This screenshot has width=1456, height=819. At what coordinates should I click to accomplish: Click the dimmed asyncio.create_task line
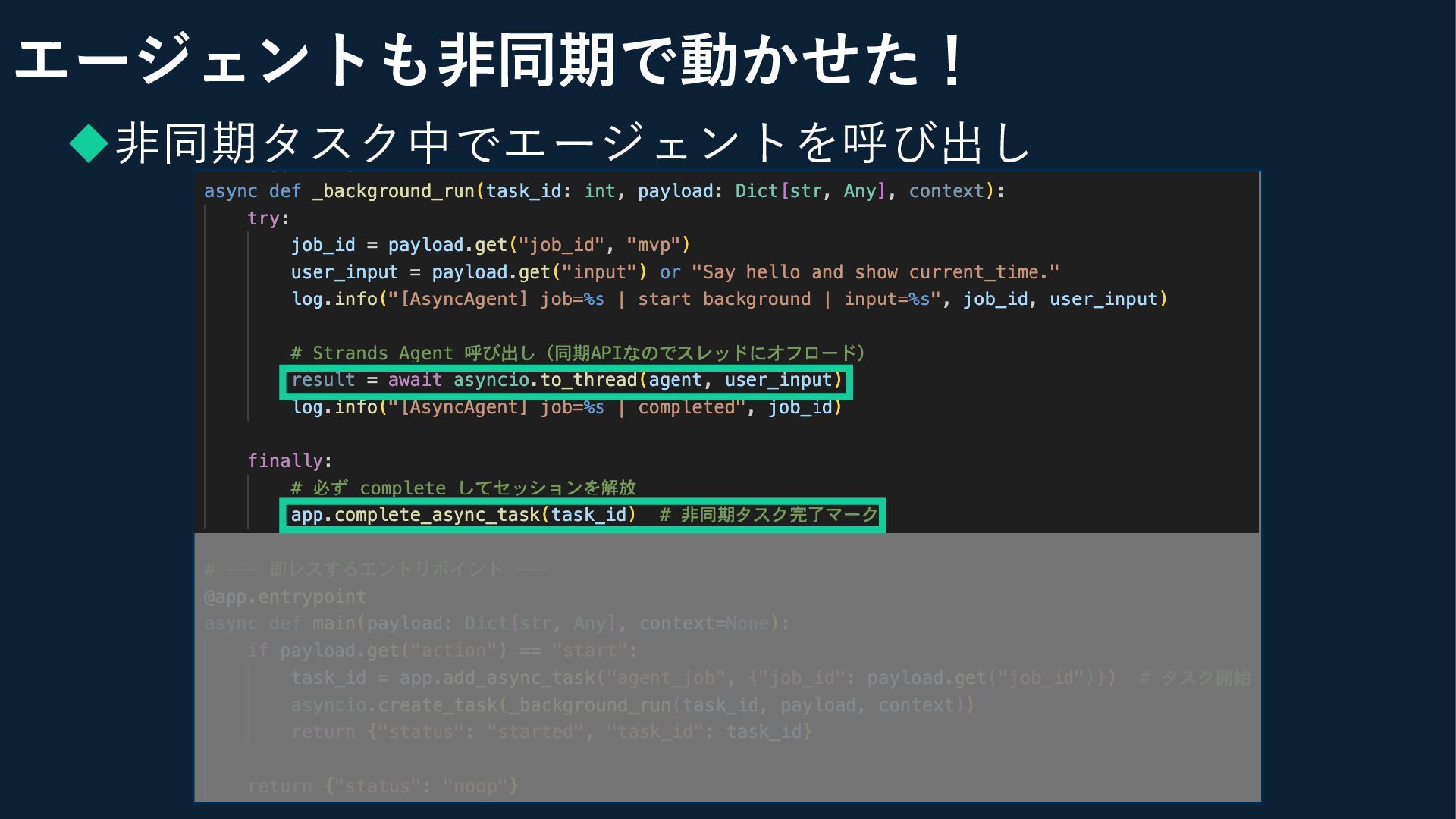[632, 705]
